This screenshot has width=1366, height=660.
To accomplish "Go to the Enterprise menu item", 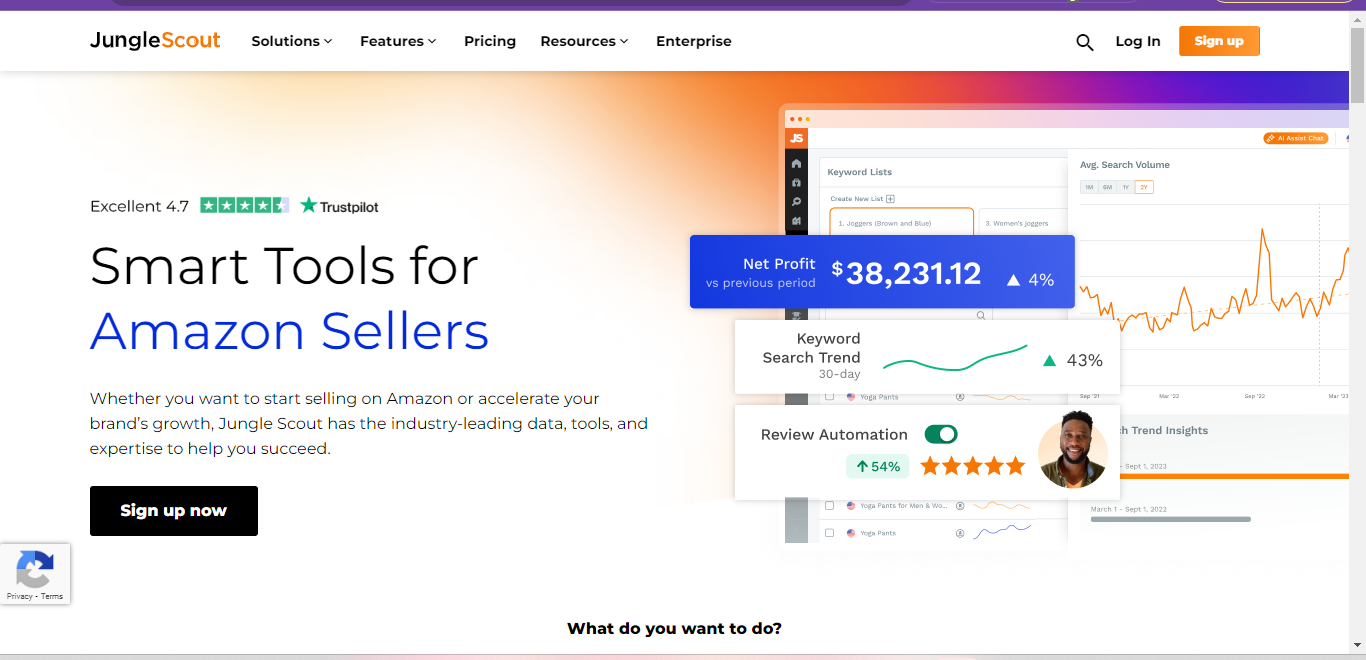I will pyautogui.click(x=693, y=41).
